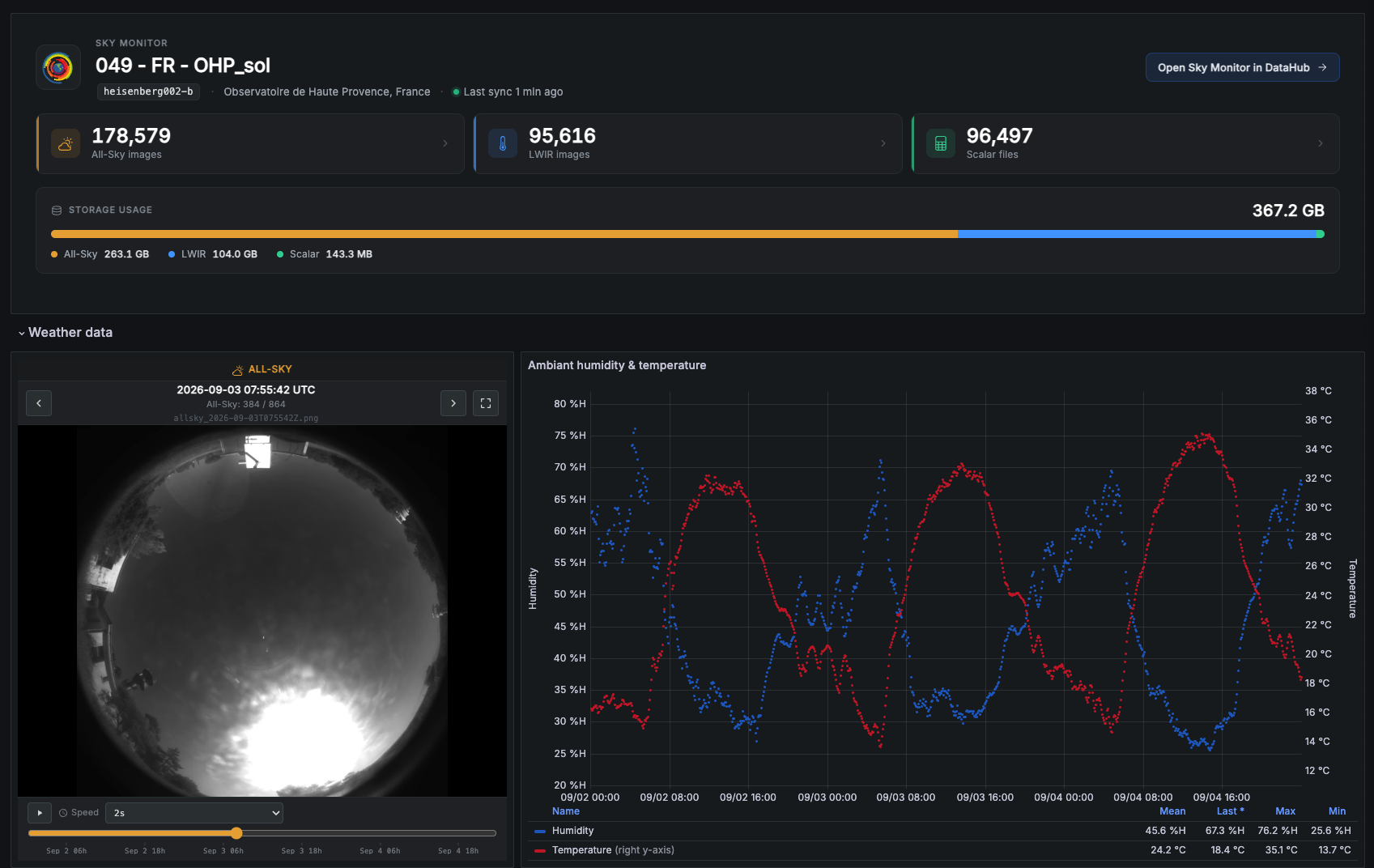This screenshot has width=1374, height=868.
Task: Click the LWIR 104.0 GB legend entry
Action: tap(213, 254)
